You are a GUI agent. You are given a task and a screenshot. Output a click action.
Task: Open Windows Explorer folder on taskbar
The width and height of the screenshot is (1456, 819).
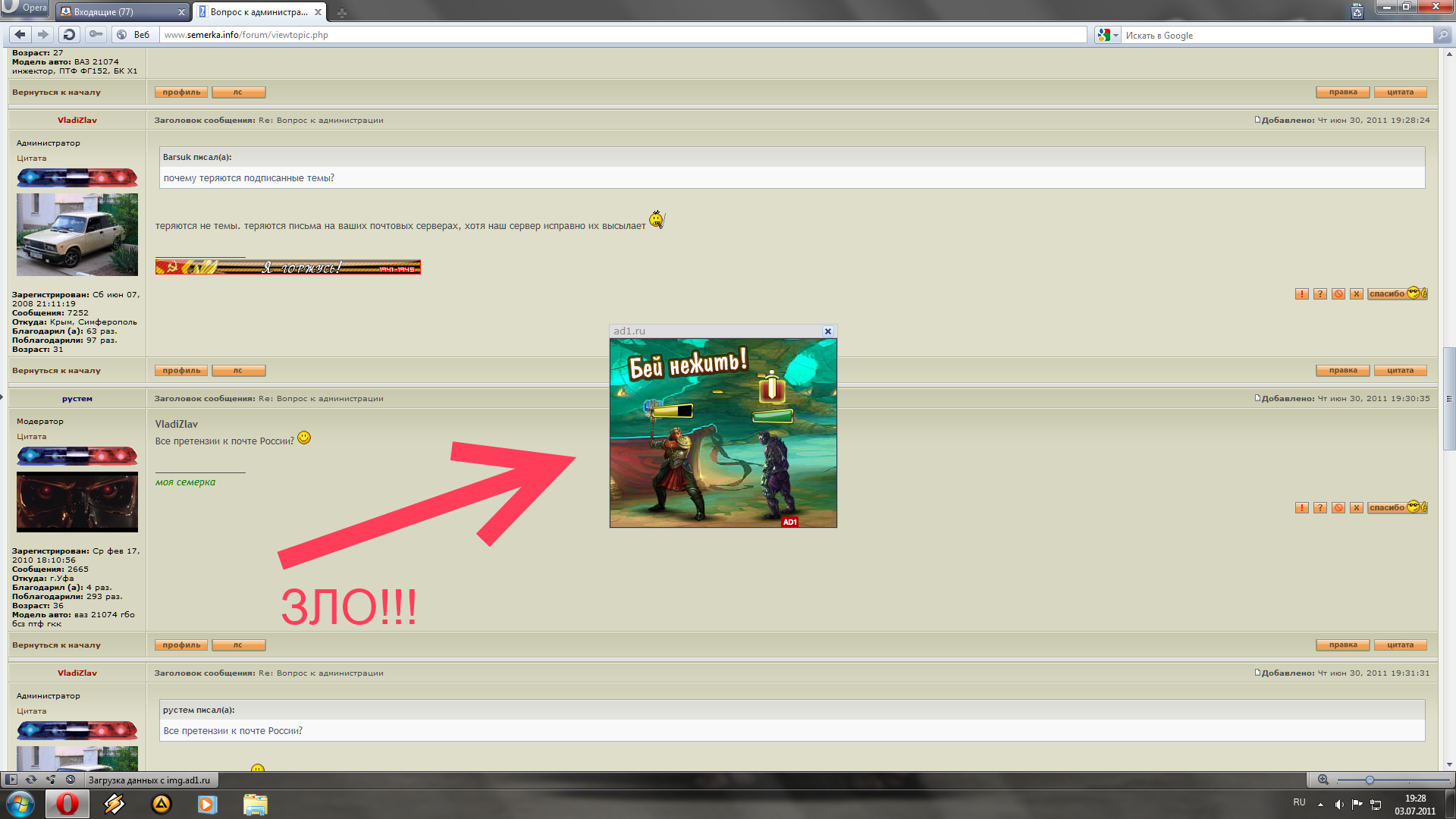[256, 804]
